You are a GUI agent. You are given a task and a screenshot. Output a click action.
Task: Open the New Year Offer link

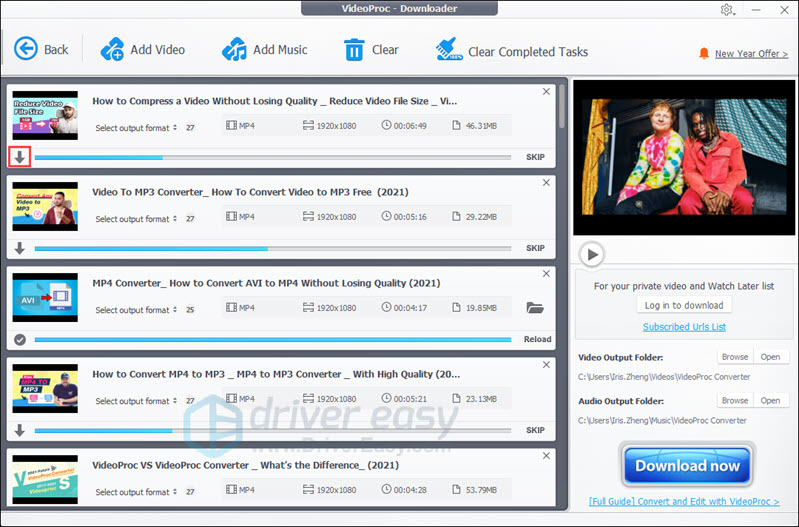coord(751,54)
